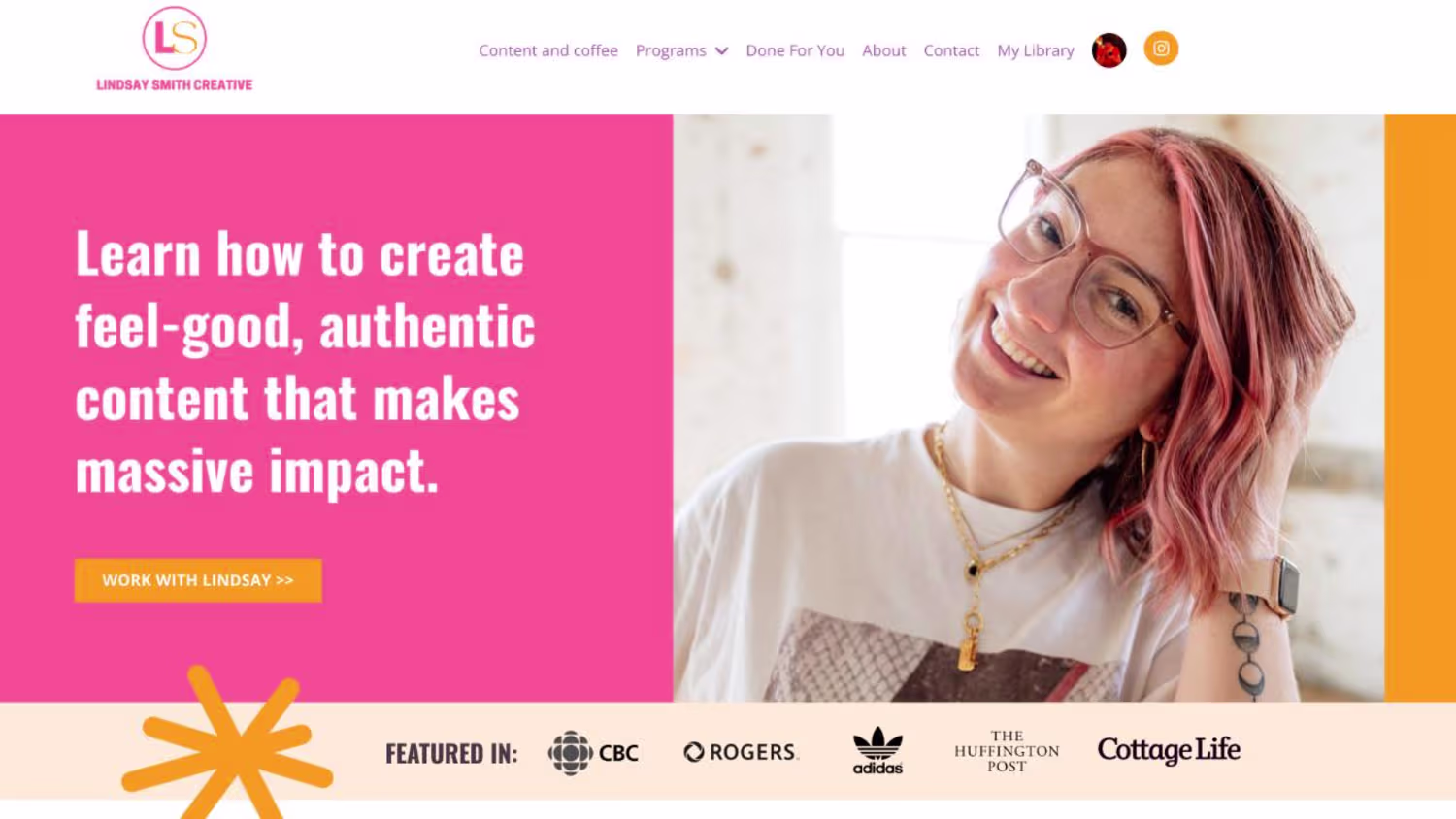The image size is (1456, 819).
Task: Click The Huffington Post logo
Action: (1007, 751)
